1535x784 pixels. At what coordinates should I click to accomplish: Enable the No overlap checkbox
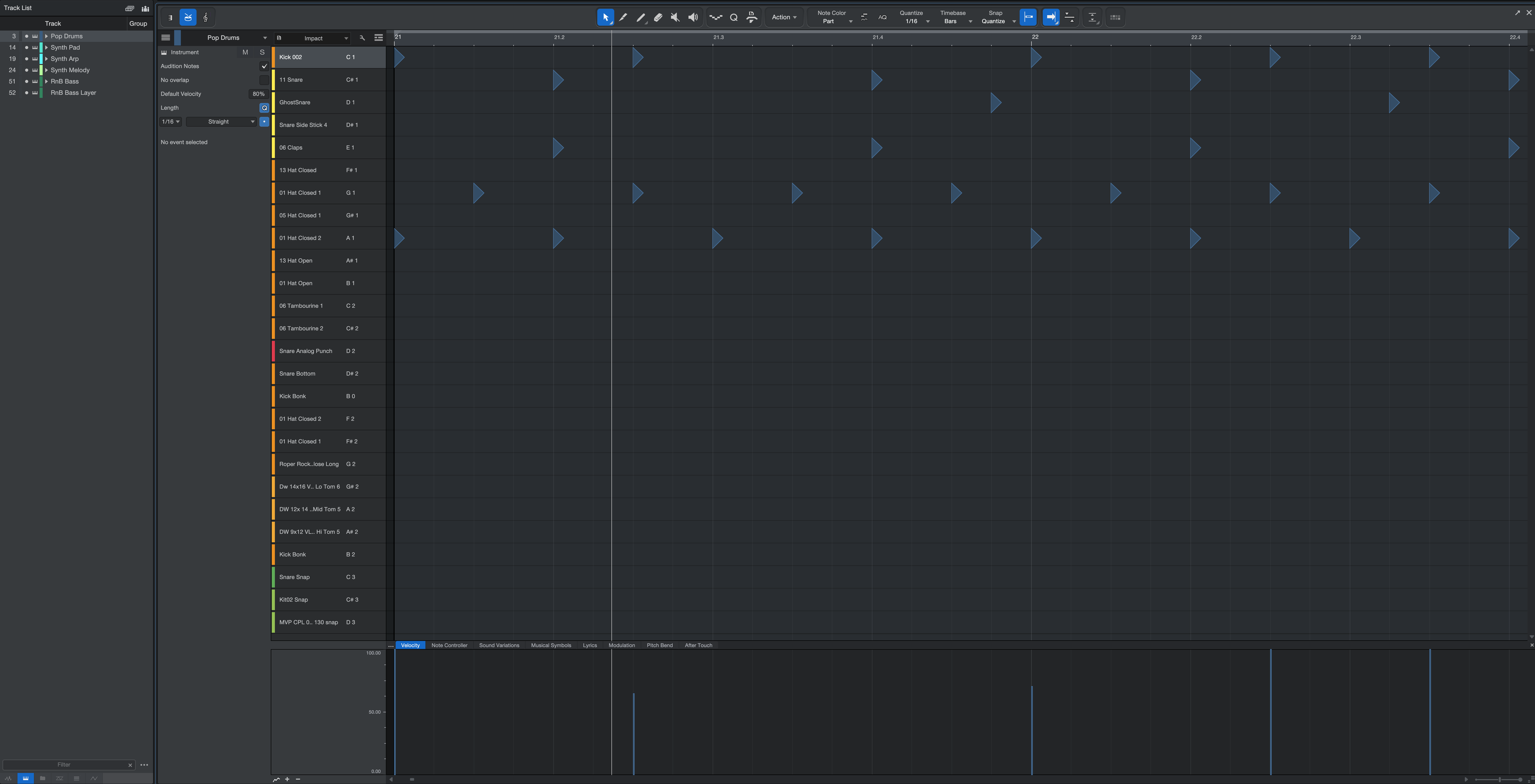coord(264,80)
